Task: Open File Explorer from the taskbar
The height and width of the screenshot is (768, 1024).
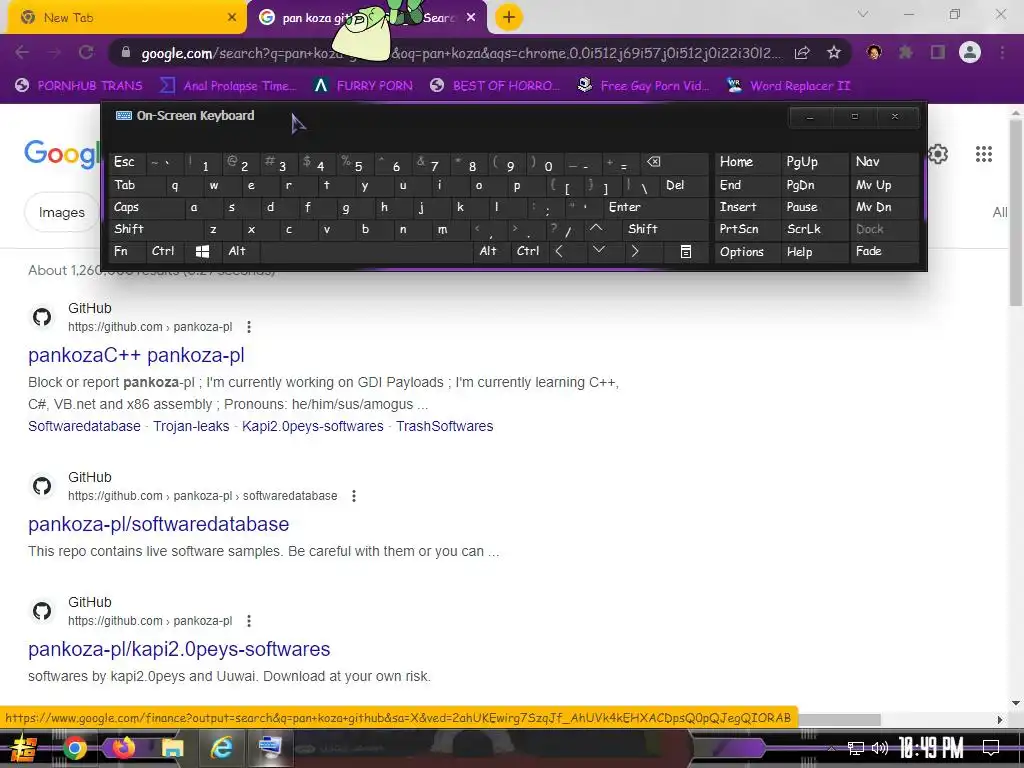Action: click(172, 748)
